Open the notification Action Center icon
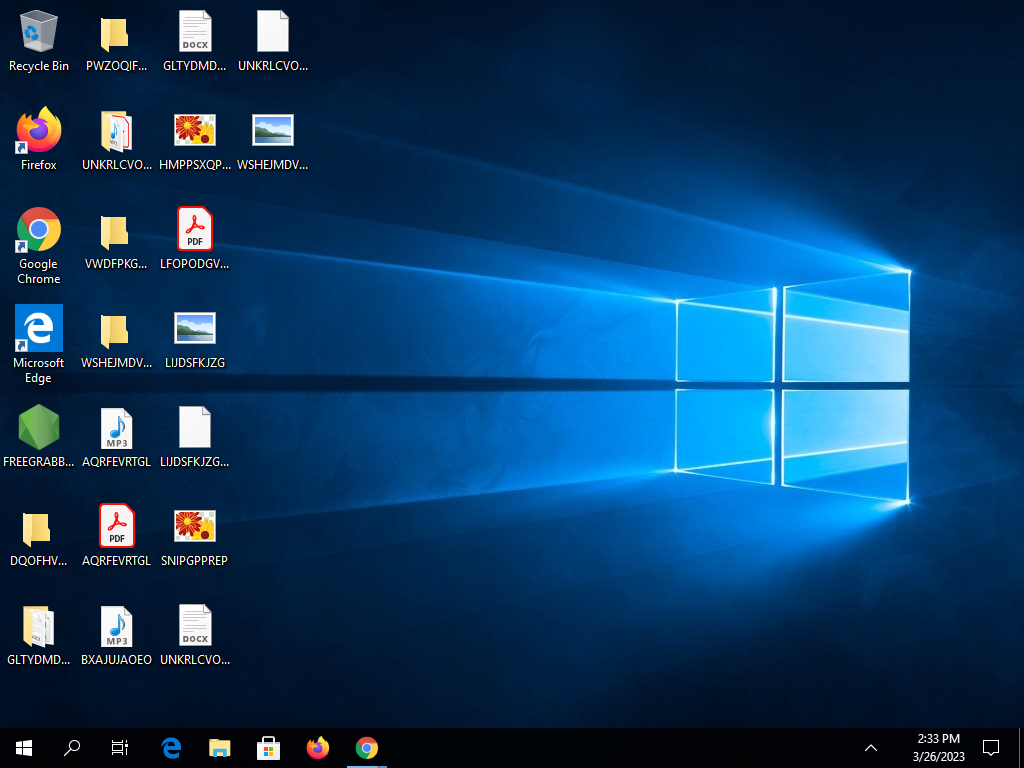 pyautogui.click(x=991, y=747)
